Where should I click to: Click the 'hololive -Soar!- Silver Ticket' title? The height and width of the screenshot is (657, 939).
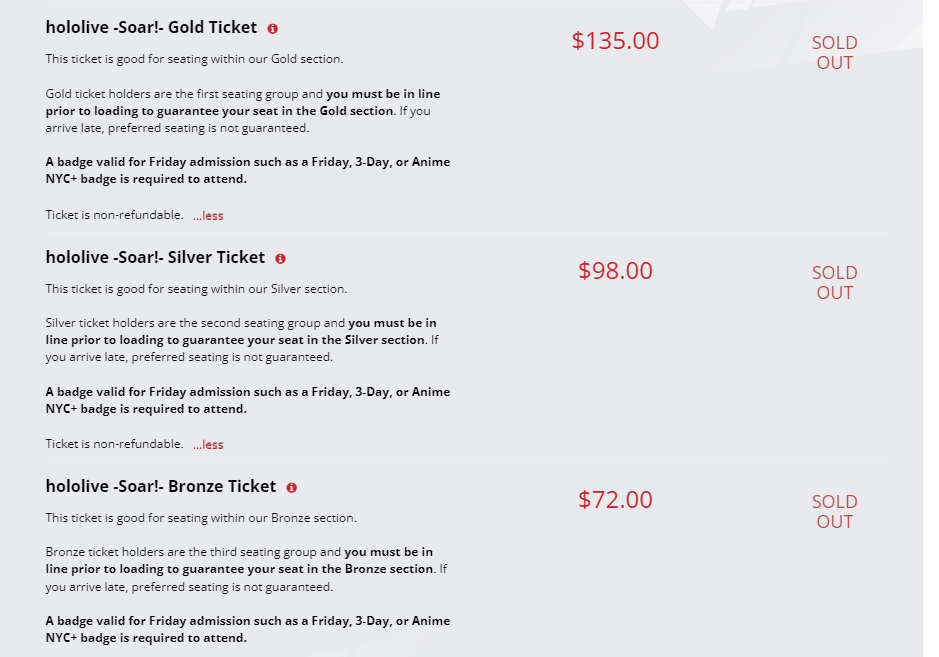click(155, 258)
